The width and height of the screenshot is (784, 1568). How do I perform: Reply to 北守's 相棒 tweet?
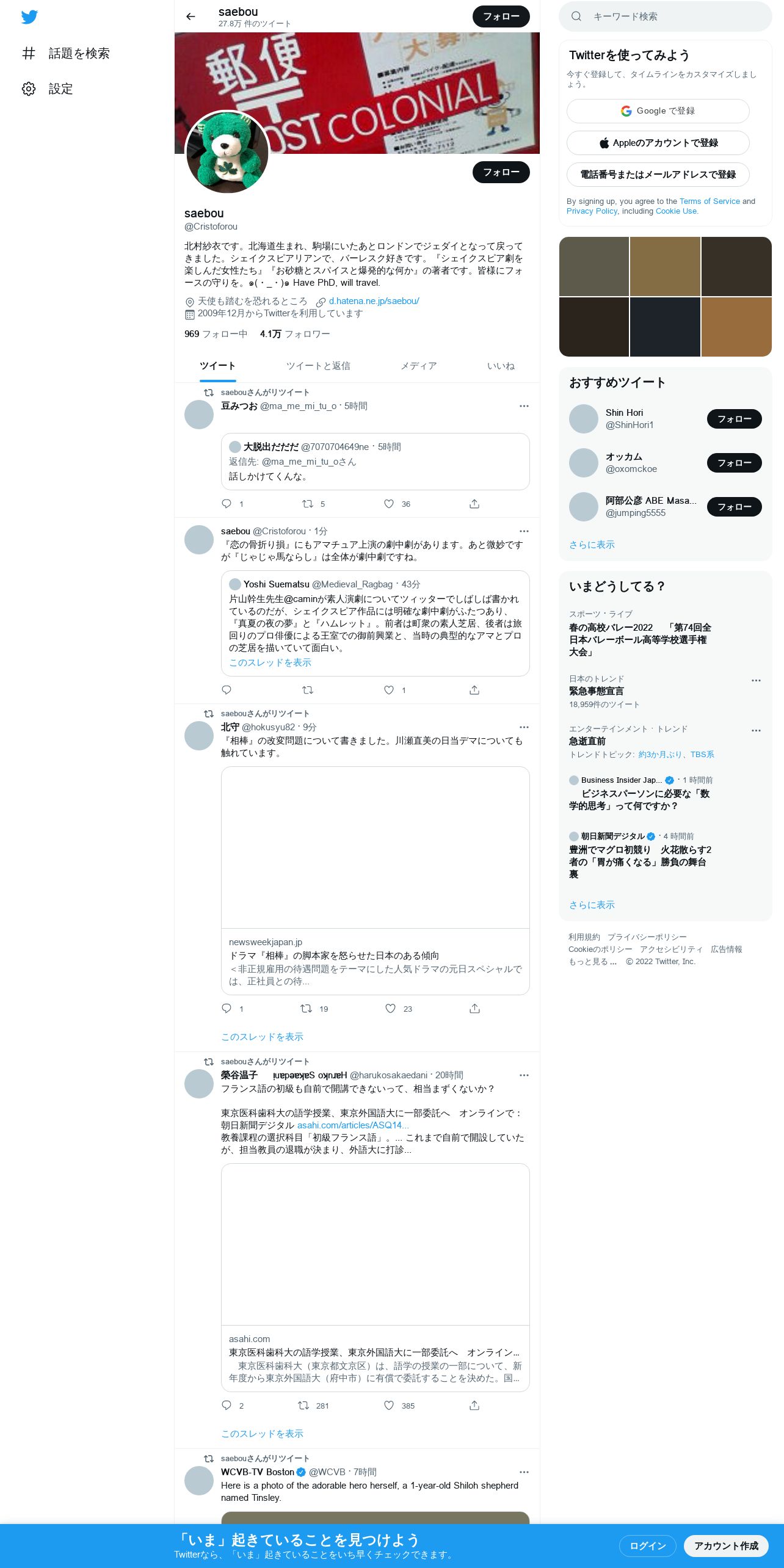[x=227, y=1009]
